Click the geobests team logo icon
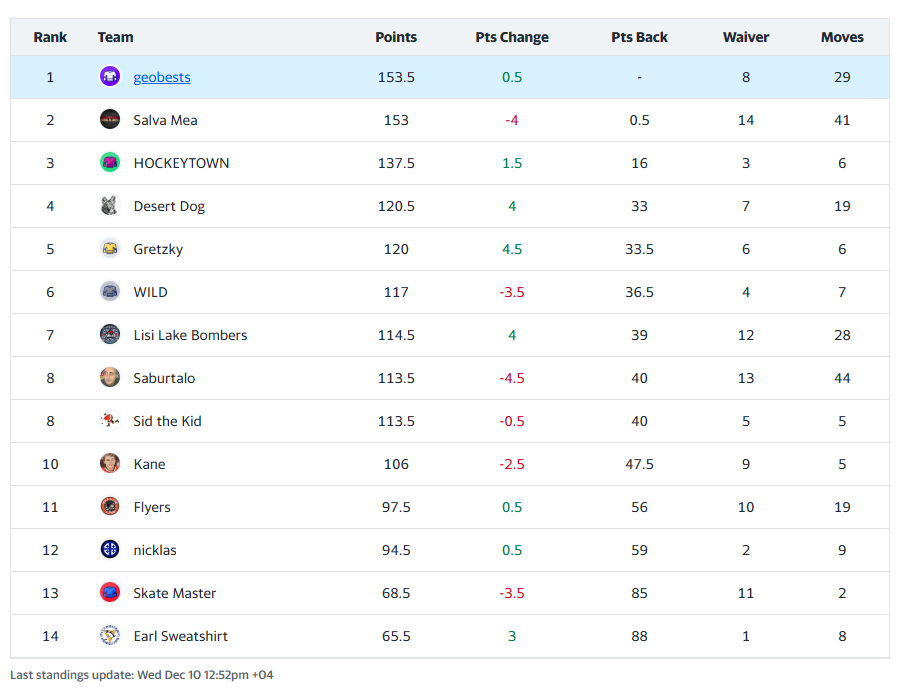 (x=110, y=77)
